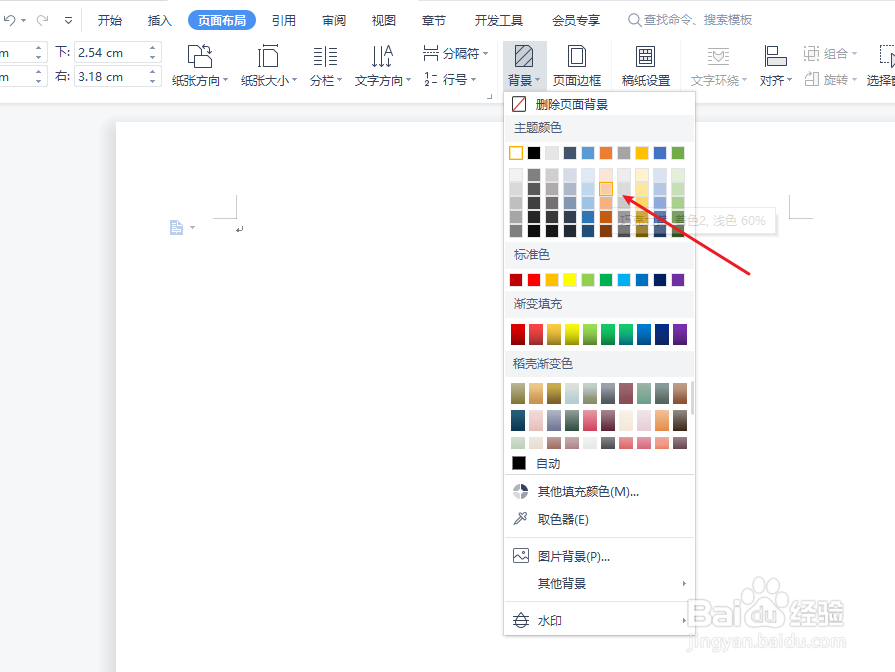
Task: Open the 文字环绕 text wrap dropdown
Action: point(719,66)
